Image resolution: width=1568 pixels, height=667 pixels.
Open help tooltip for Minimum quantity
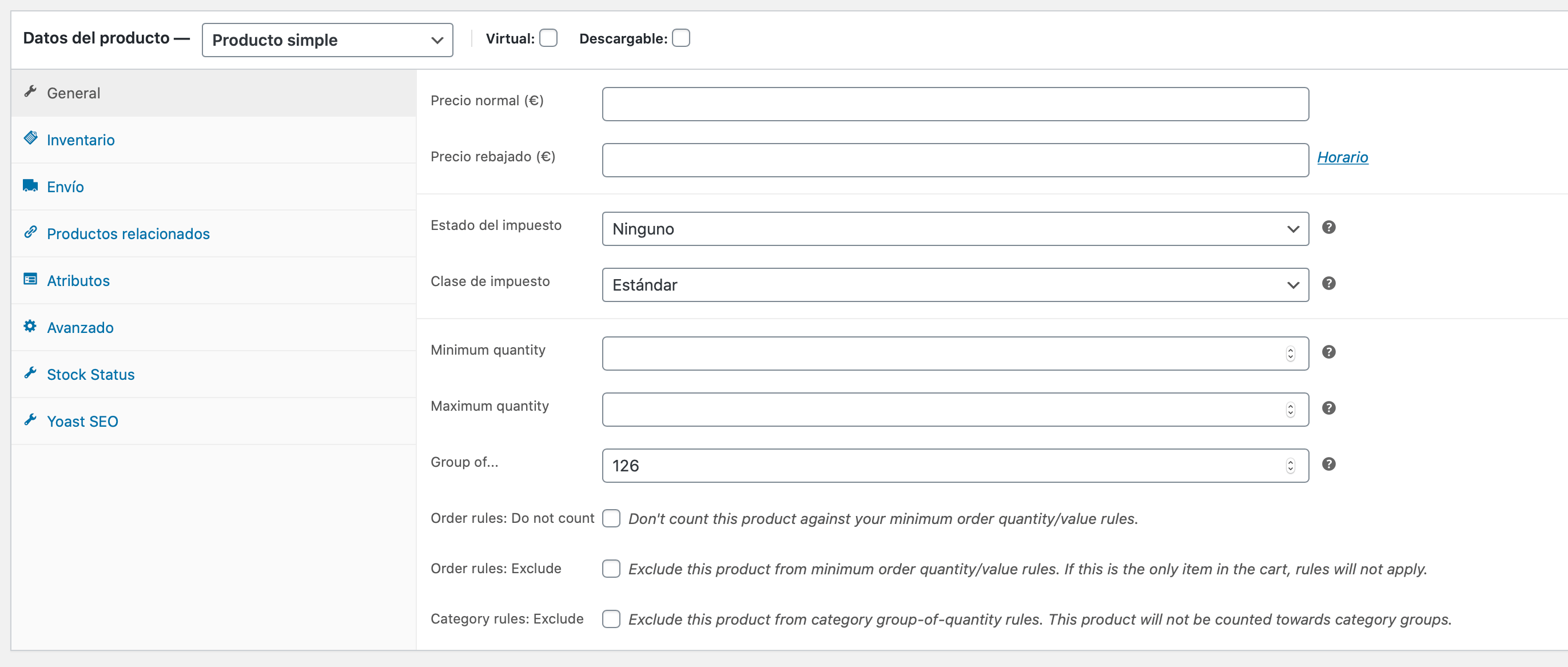tap(1329, 352)
